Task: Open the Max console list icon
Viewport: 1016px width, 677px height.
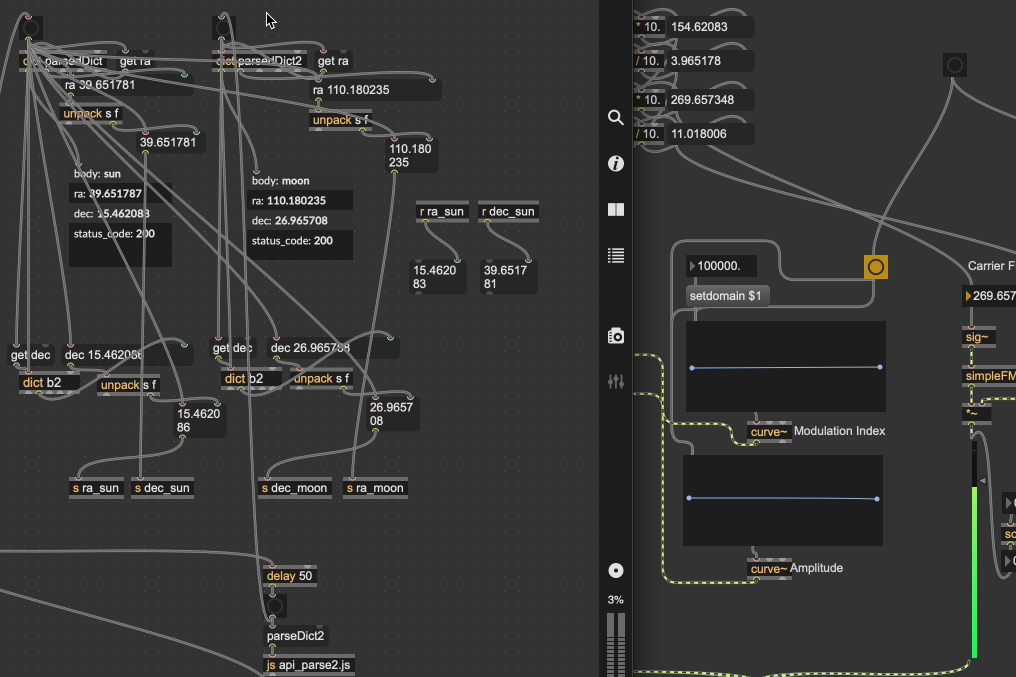Action: [x=616, y=256]
